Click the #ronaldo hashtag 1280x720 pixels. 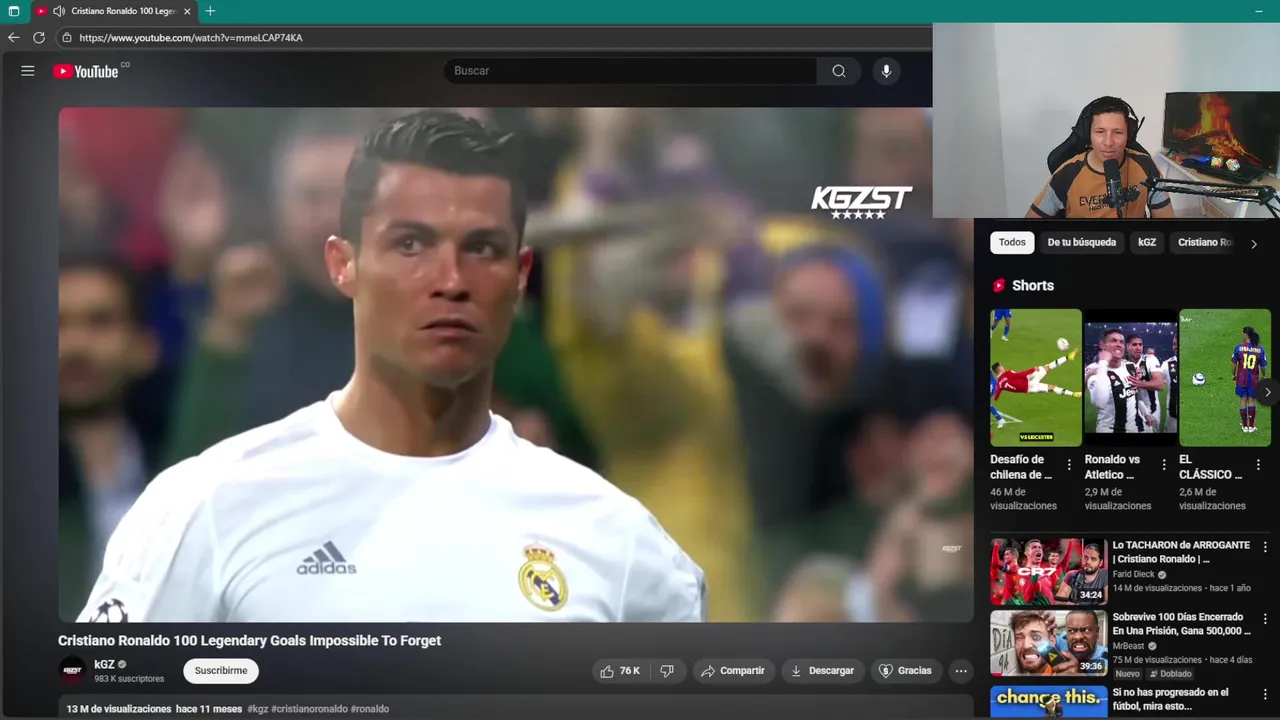click(370, 709)
